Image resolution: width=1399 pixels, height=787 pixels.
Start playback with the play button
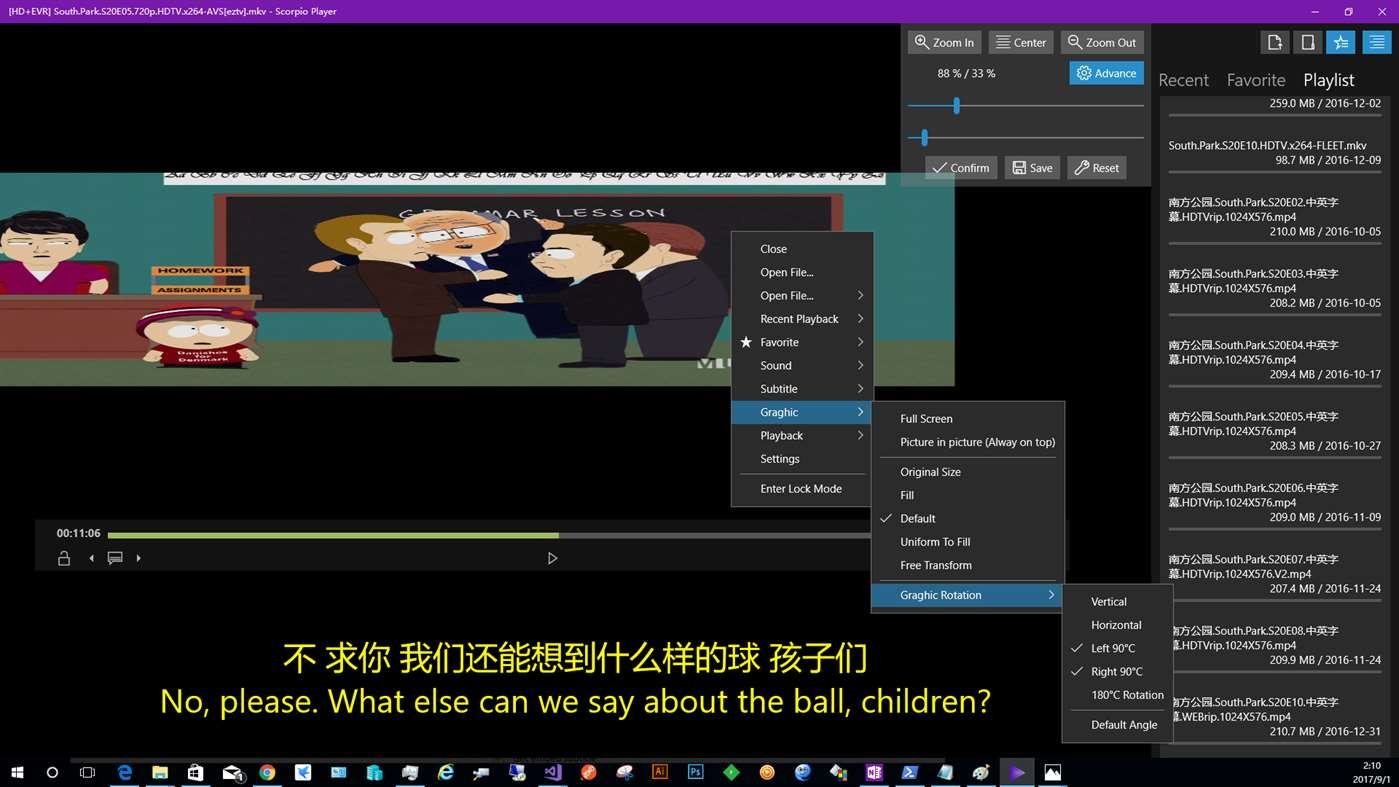tap(552, 558)
